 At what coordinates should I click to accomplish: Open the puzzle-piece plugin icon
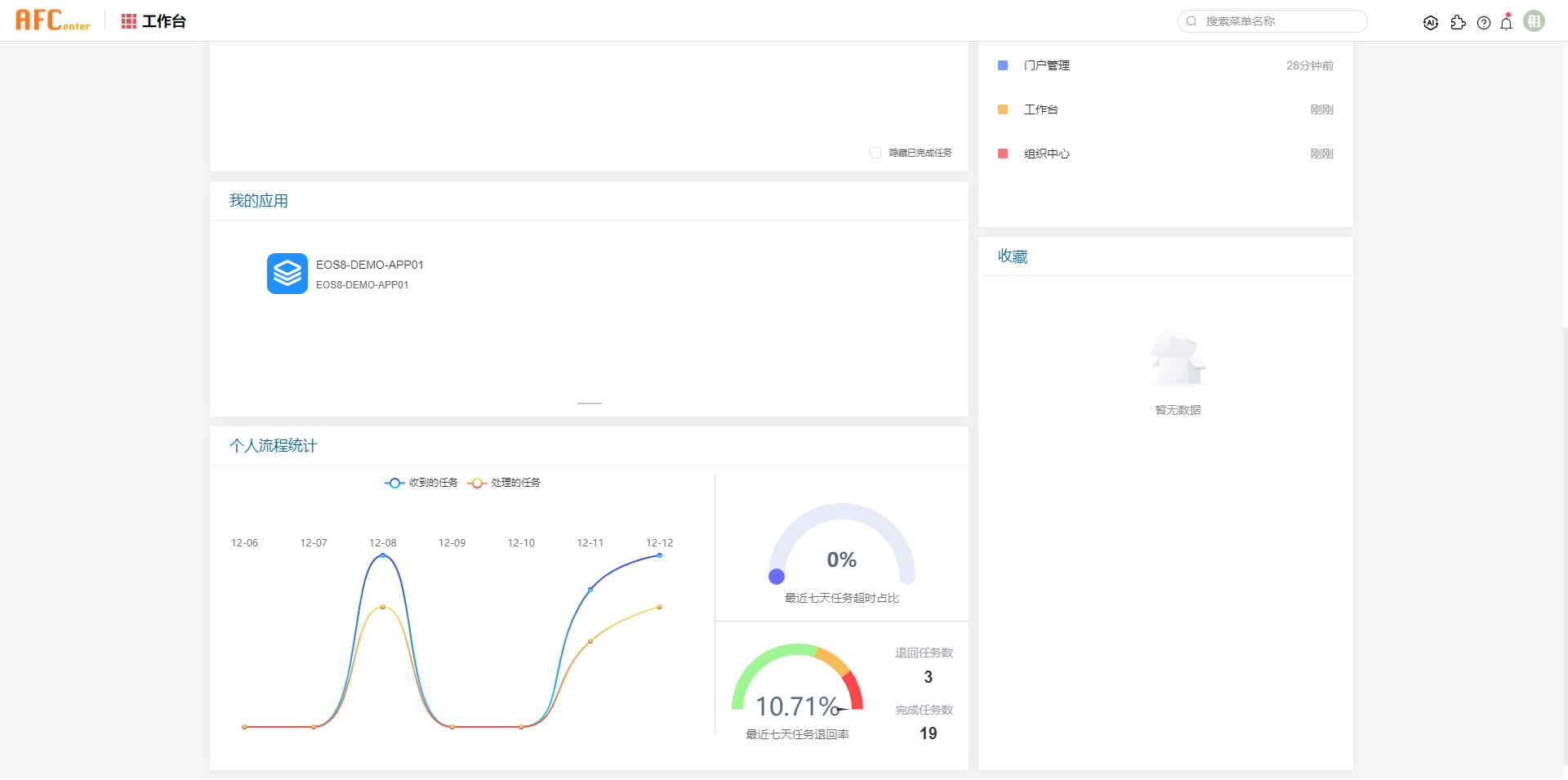1458,23
